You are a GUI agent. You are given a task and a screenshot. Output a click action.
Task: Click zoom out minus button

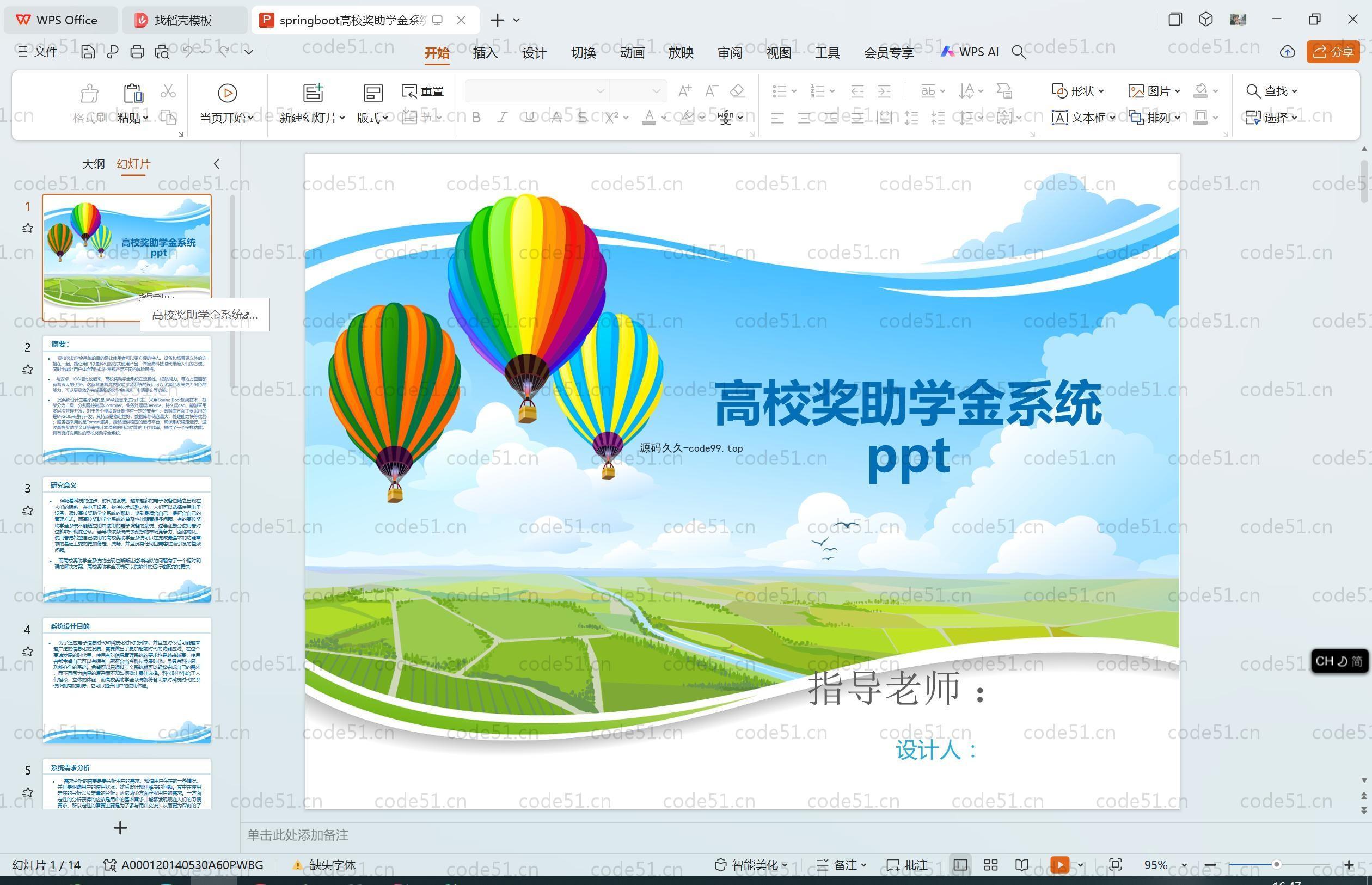click(1210, 865)
